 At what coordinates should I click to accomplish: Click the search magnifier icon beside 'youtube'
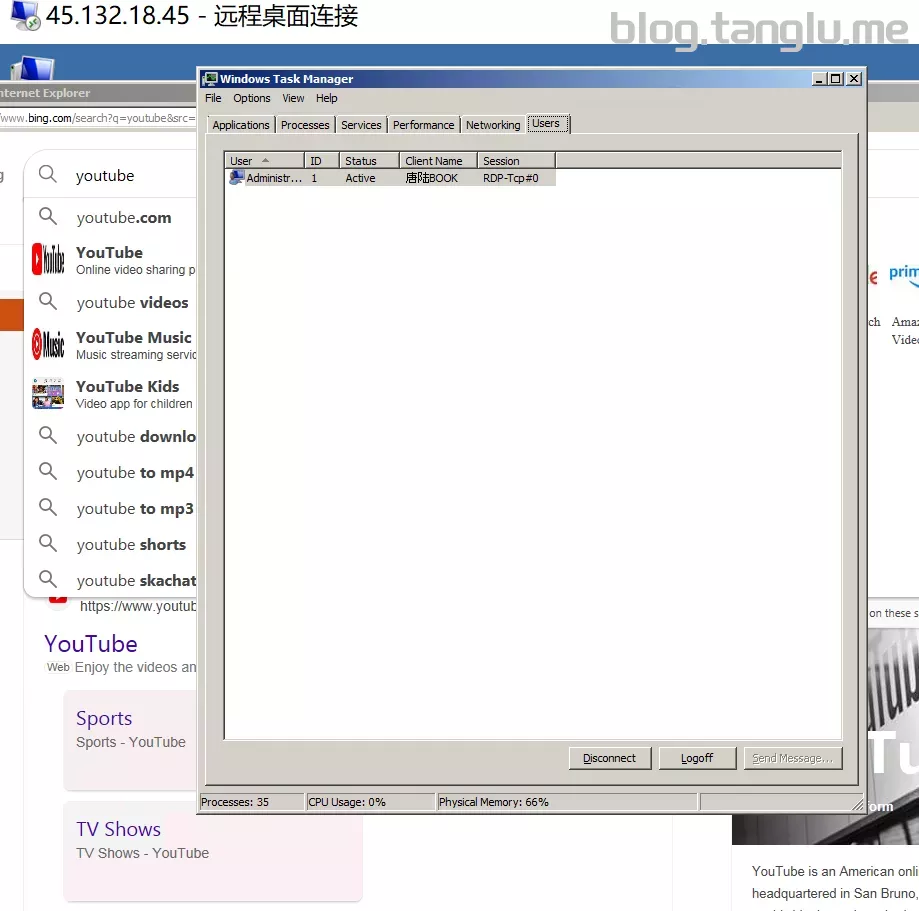tap(48, 175)
